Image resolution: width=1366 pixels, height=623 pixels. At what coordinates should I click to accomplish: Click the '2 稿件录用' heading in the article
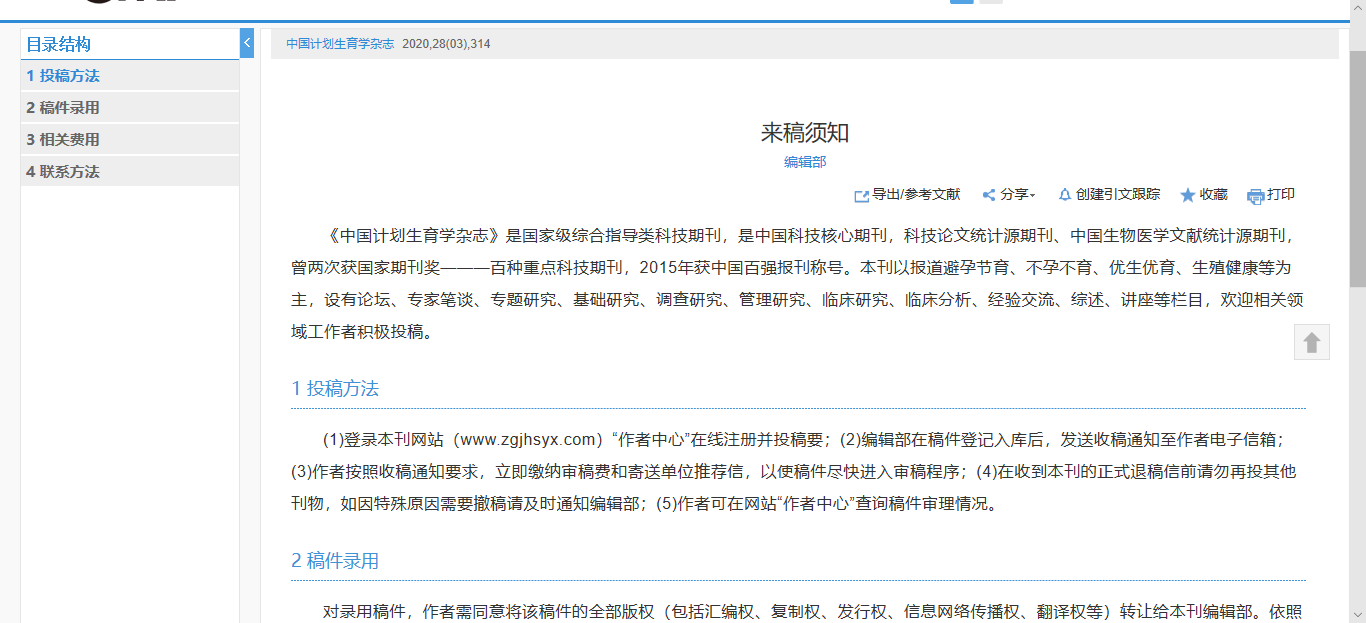335,561
